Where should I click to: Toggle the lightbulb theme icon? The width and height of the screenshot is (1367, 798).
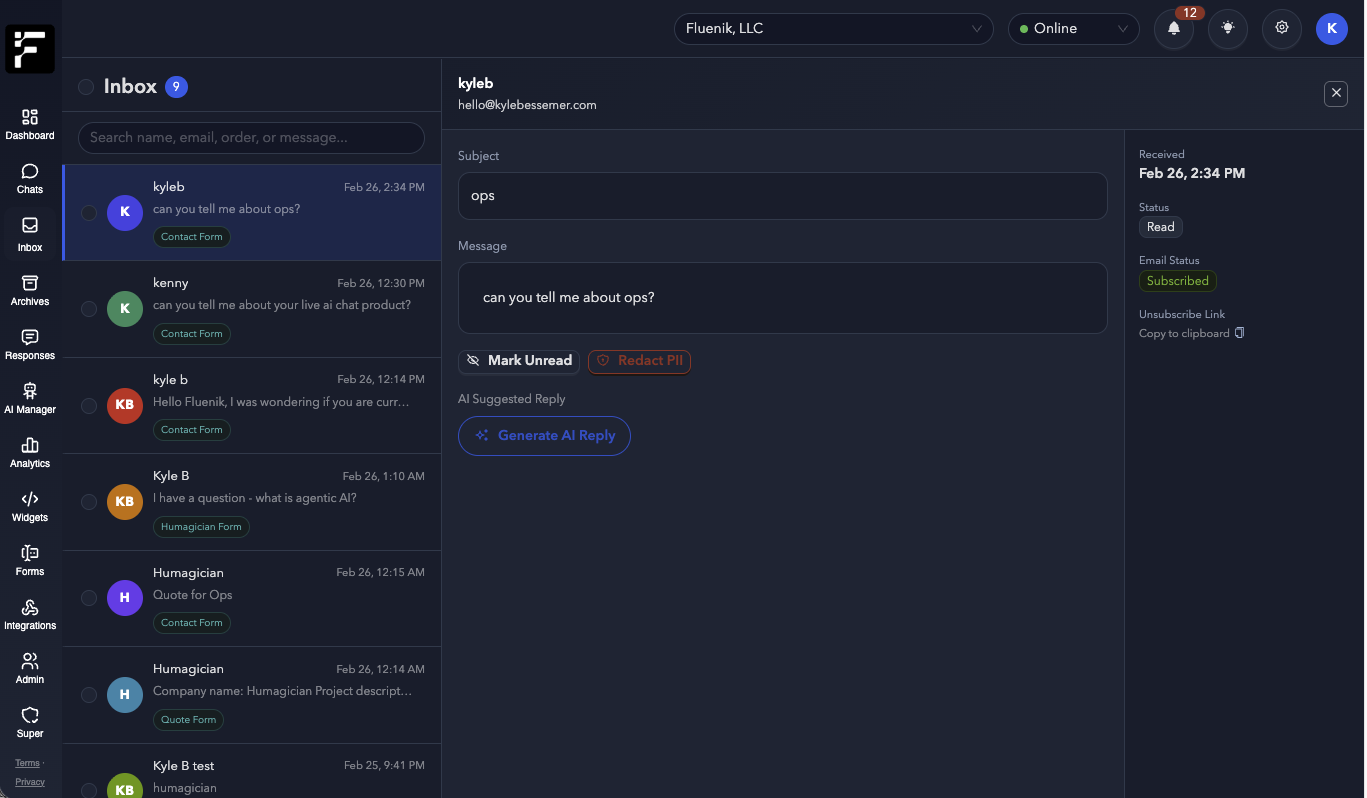point(1228,29)
